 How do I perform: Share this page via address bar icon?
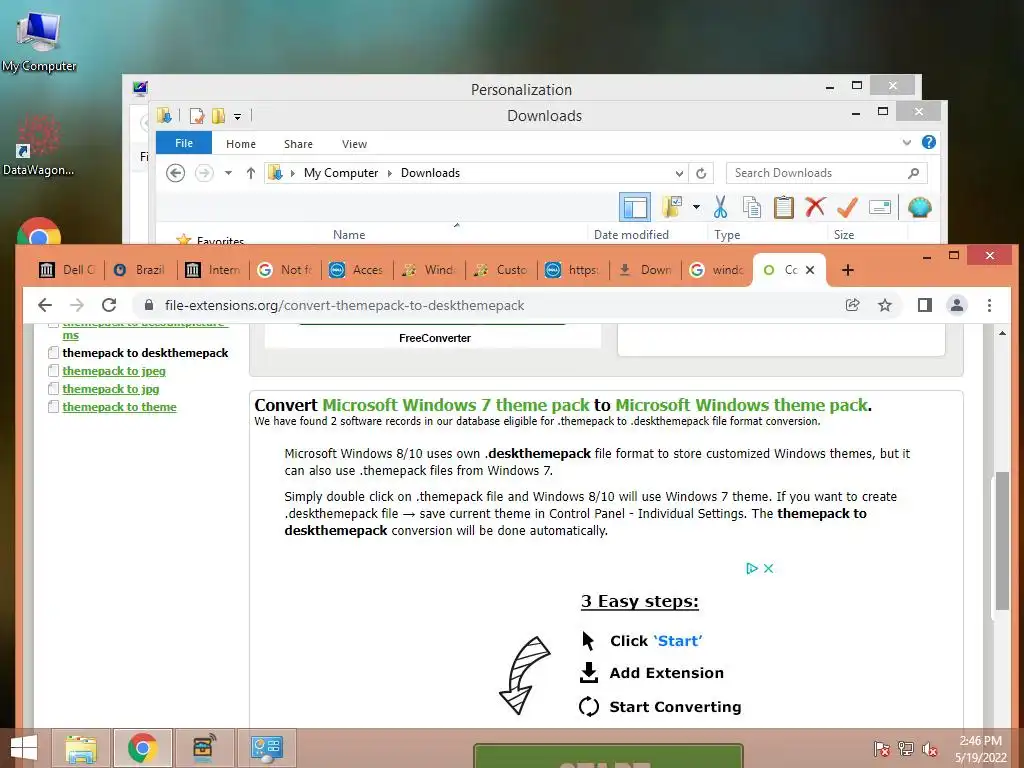pyautogui.click(x=852, y=305)
